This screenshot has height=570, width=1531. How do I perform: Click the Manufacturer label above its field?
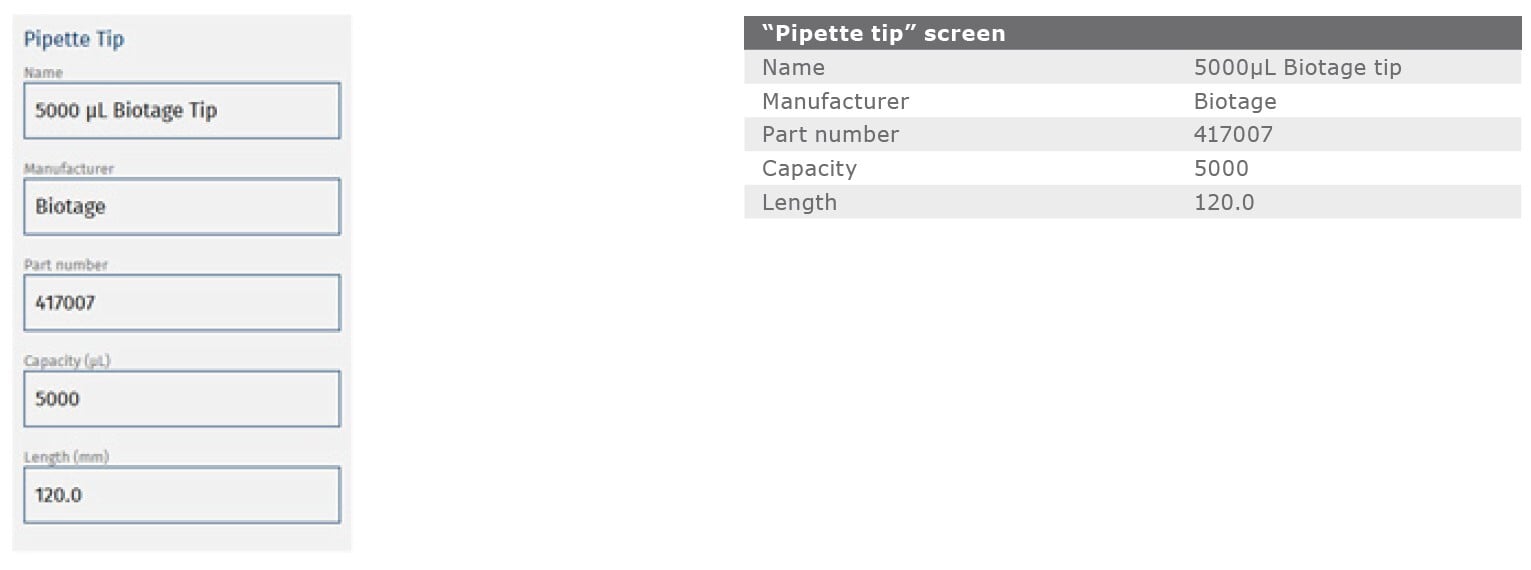(x=68, y=169)
